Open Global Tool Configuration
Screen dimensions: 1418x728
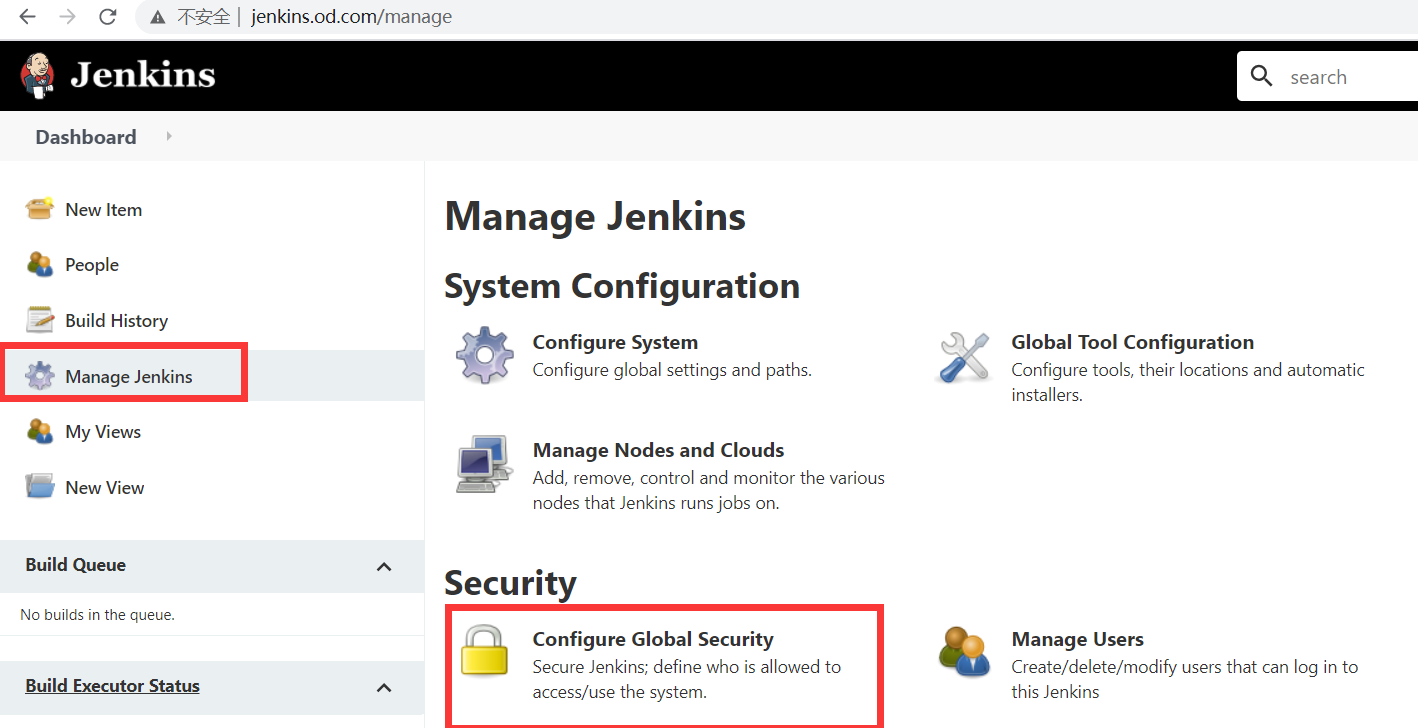(1133, 342)
